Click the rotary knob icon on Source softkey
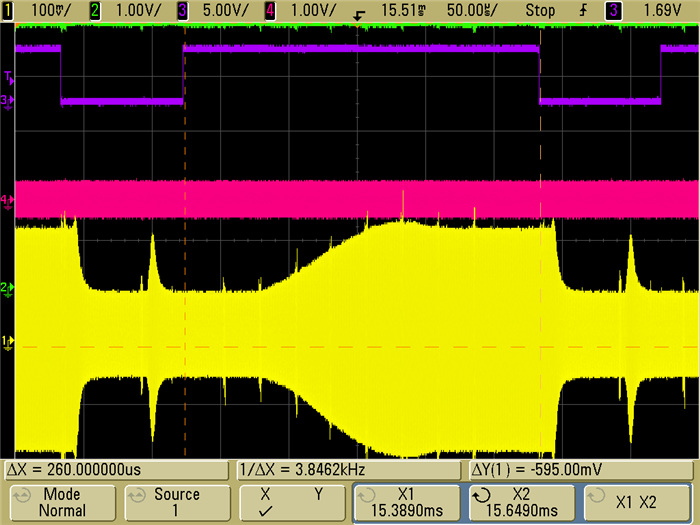Screen dimensions: 700x525 pyautogui.click(x=137, y=496)
